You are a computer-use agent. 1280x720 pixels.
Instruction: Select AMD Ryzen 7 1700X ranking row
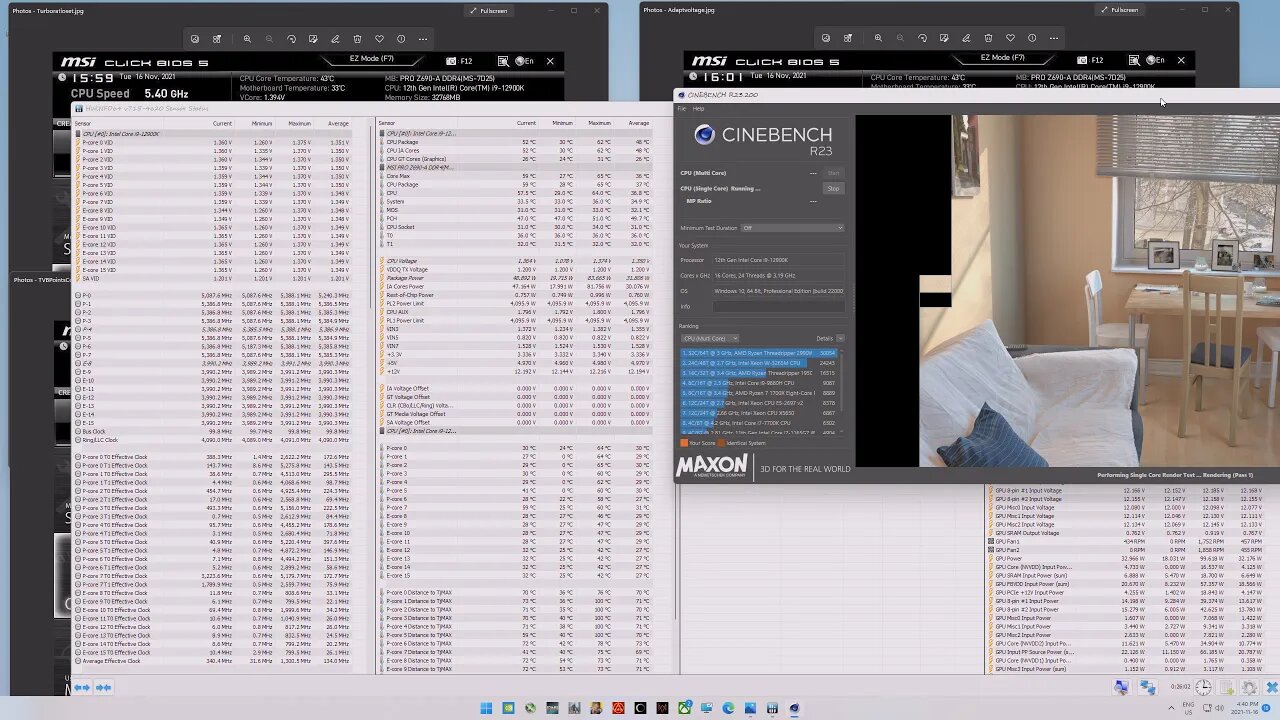point(759,393)
